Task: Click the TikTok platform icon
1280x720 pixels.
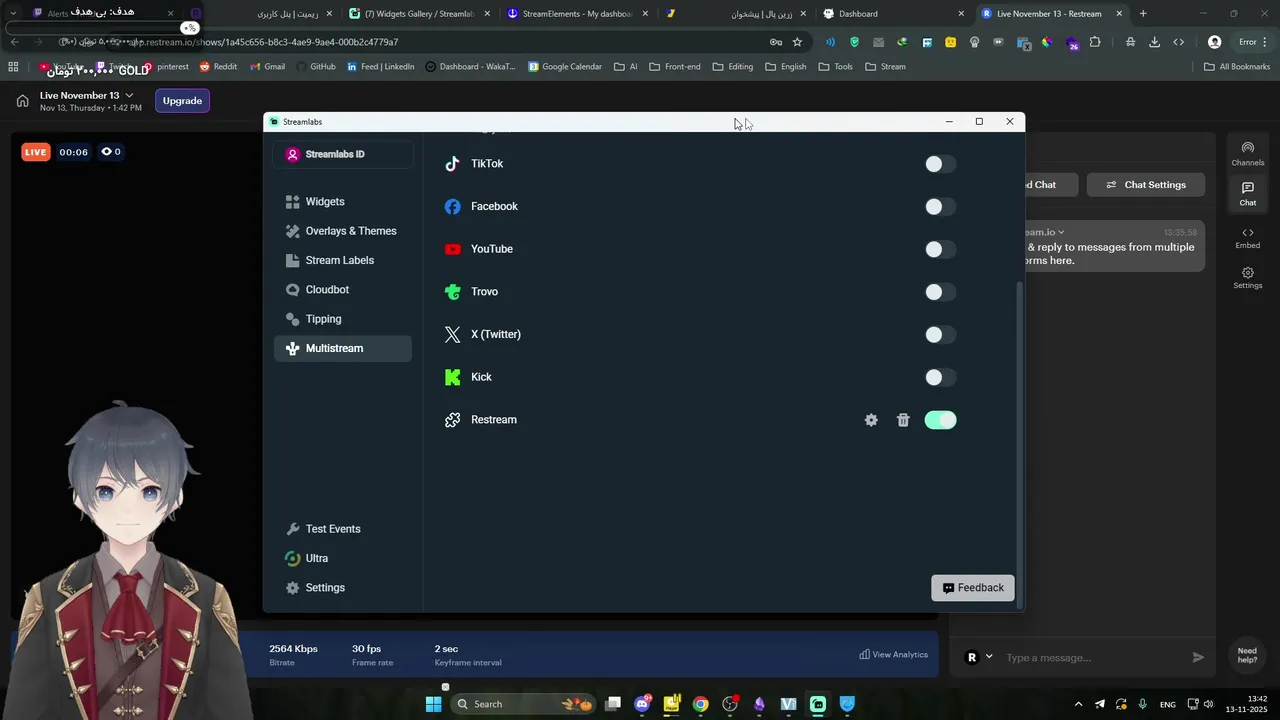Action: pyautogui.click(x=452, y=164)
